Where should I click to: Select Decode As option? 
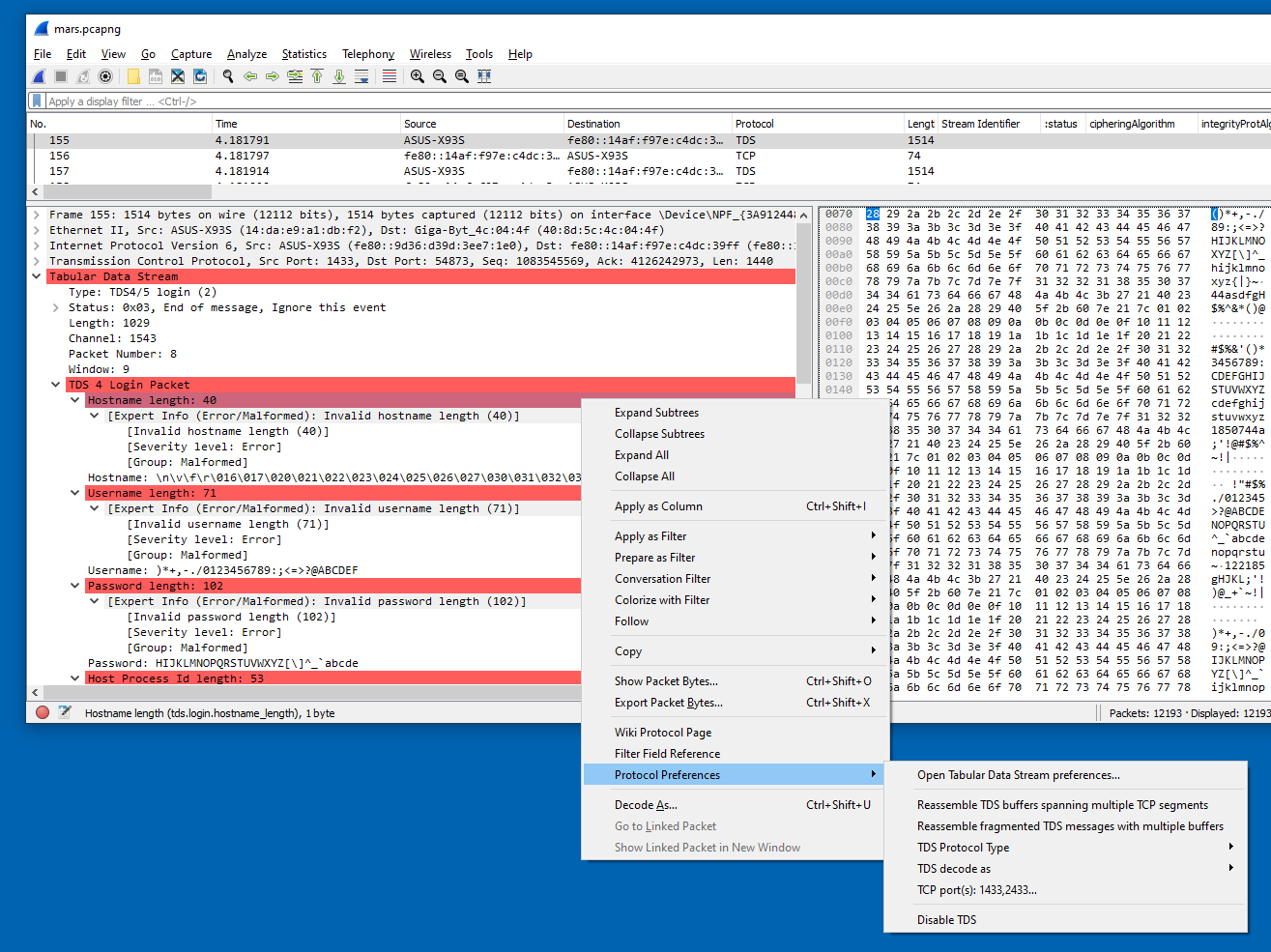tap(735, 805)
